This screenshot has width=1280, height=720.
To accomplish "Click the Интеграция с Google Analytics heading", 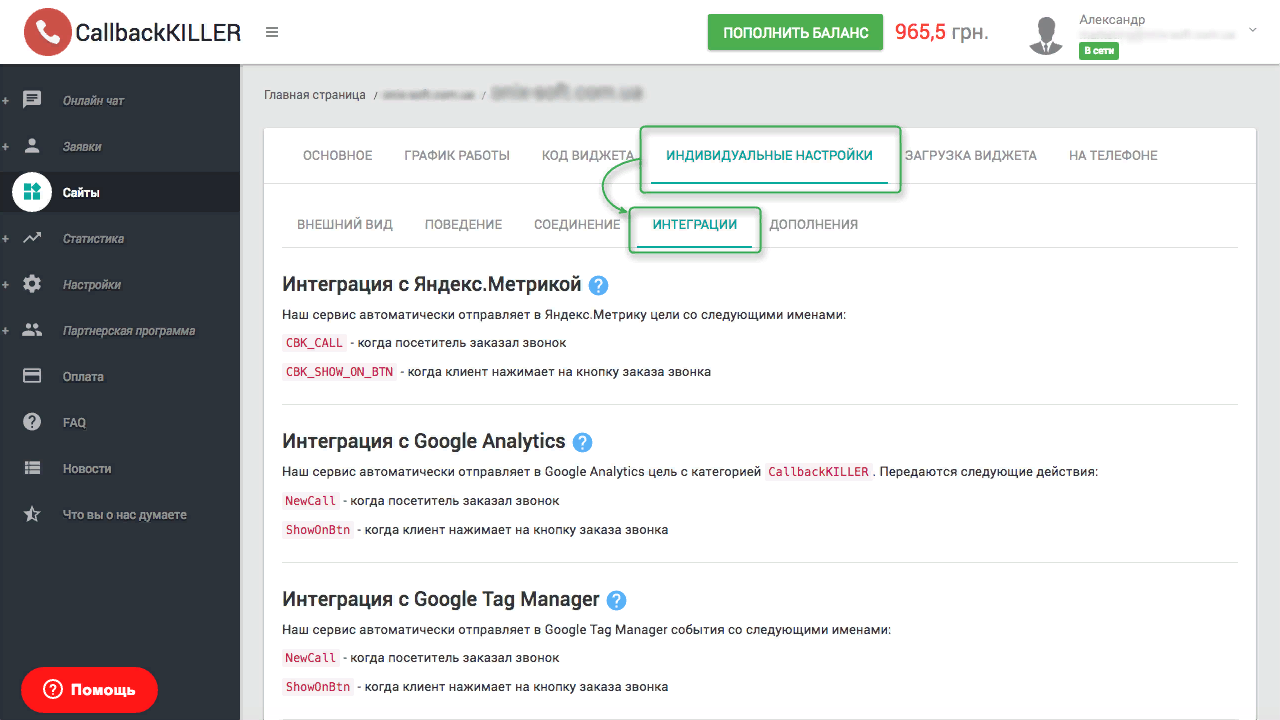I will tap(424, 442).
